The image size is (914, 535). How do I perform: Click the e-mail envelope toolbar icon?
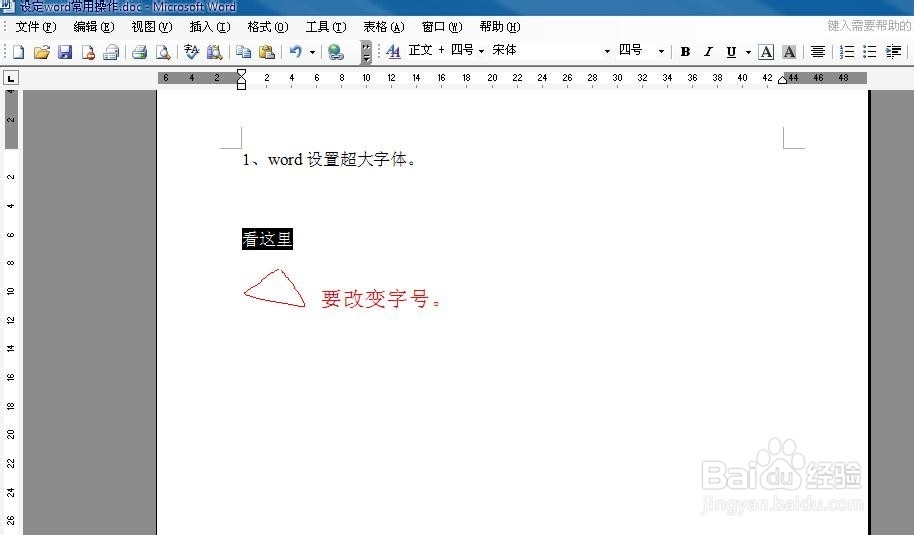[111, 52]
